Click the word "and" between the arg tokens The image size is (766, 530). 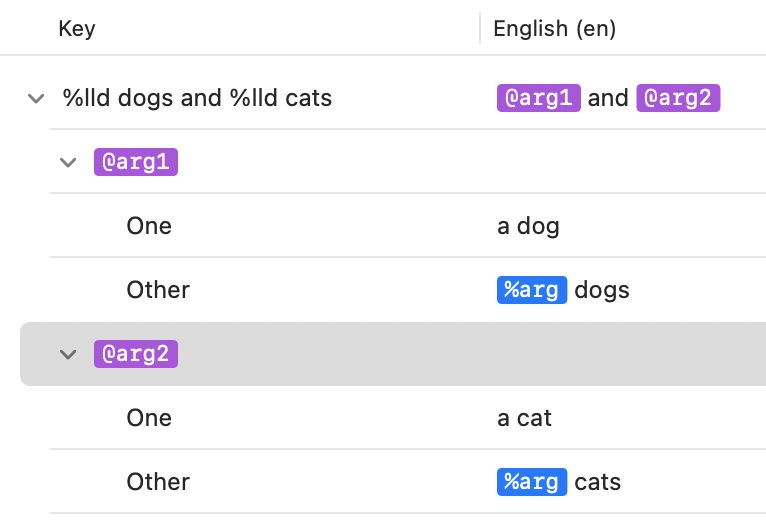point(608,98)
